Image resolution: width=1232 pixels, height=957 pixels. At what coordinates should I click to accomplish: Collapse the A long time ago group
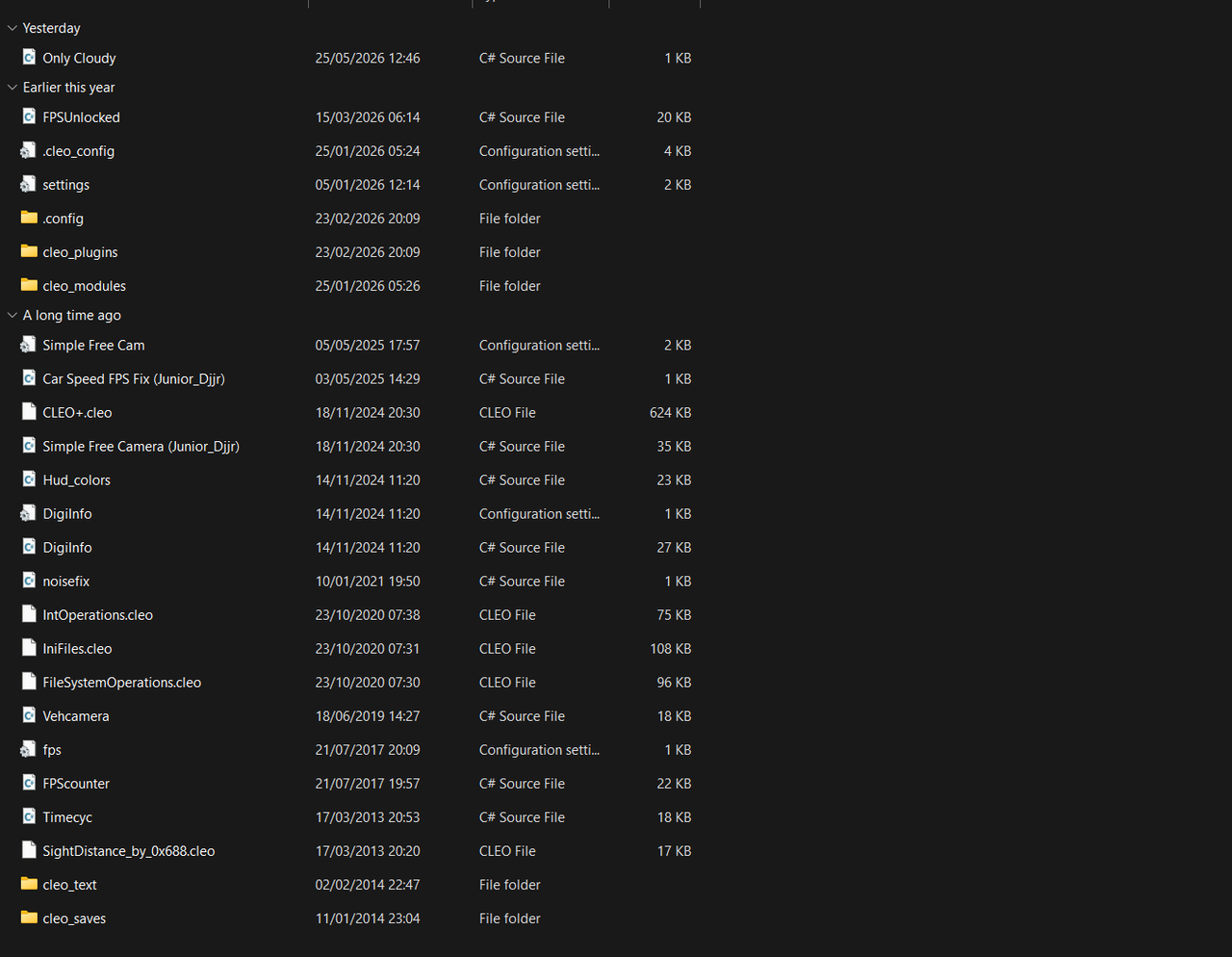coord(13,316)
